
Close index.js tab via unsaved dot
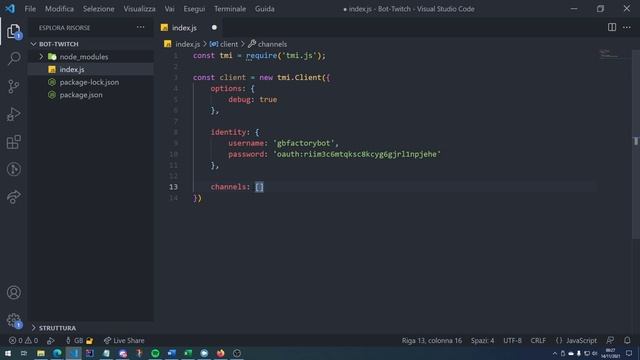click(x=214, y=27)
